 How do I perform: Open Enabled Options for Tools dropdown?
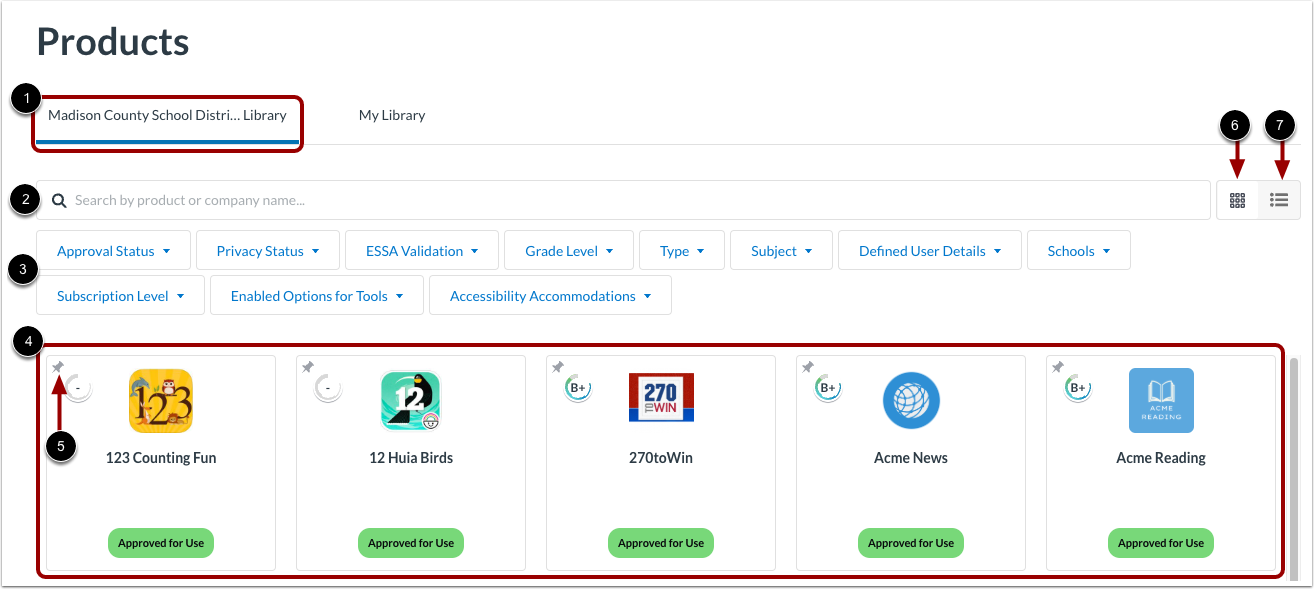click(x=317, y=295)
